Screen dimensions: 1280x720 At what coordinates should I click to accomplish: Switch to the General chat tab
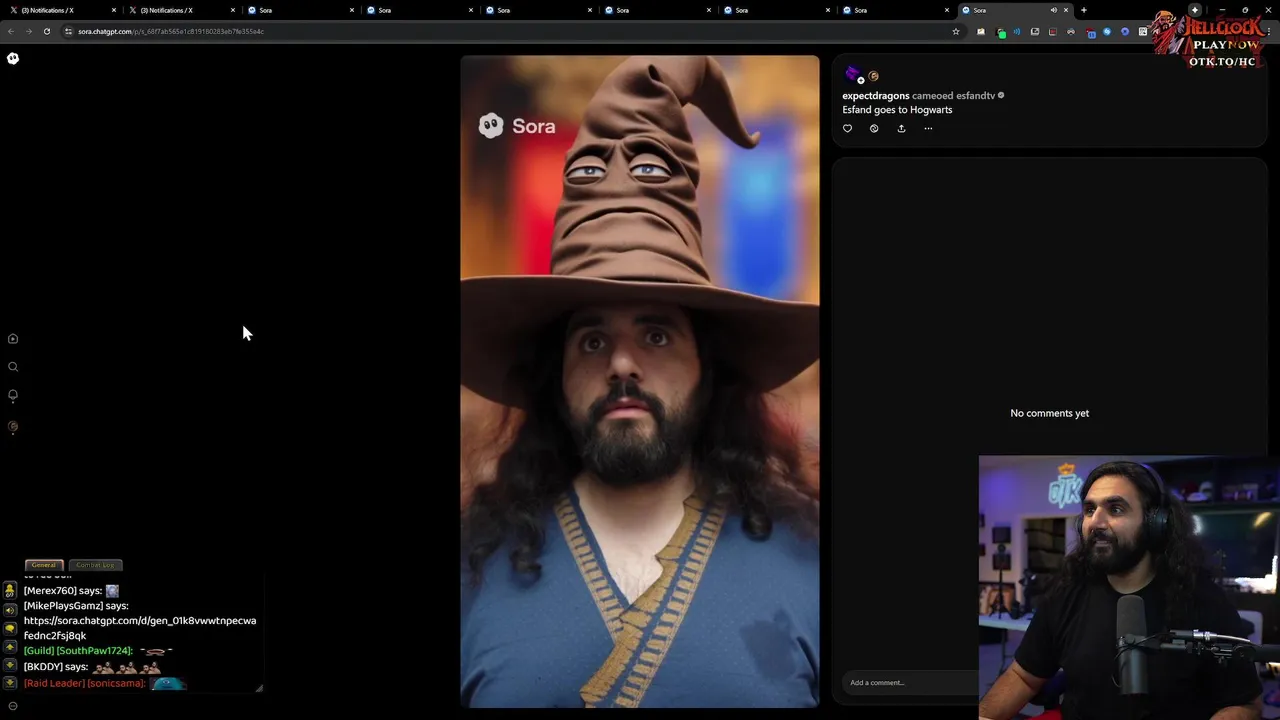coord(44,565)
